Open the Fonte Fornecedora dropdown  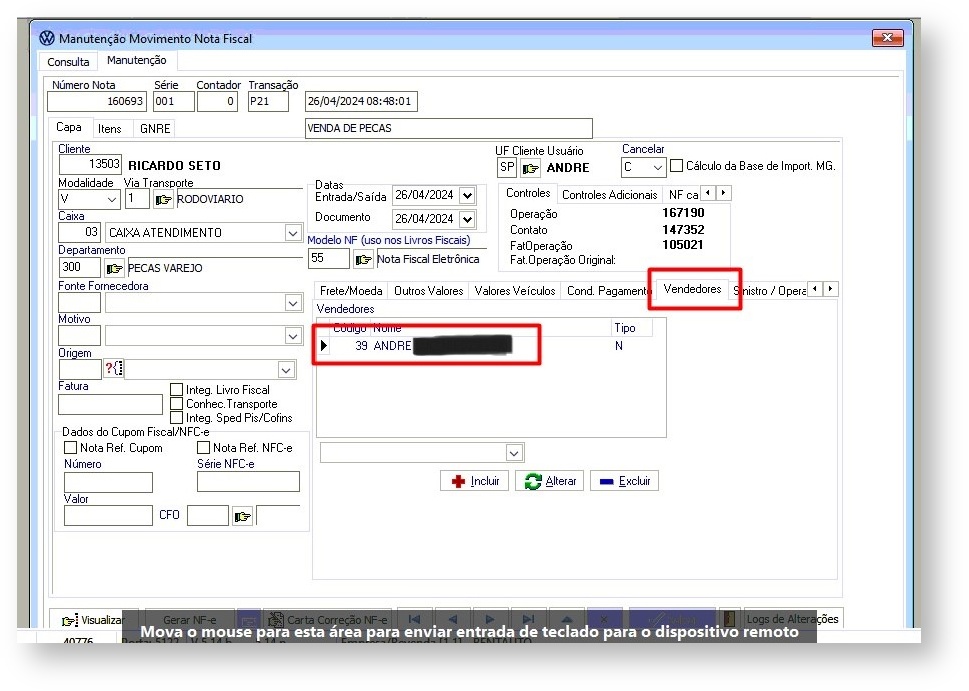pyautogui.click(x=293, y=303)
